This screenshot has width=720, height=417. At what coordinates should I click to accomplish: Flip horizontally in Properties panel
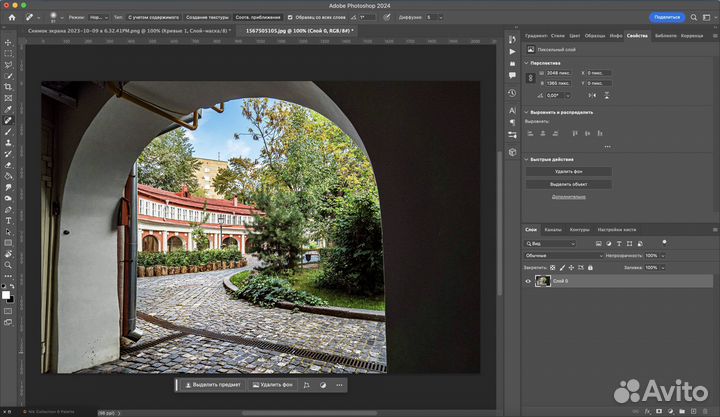[x=592, y=96]
